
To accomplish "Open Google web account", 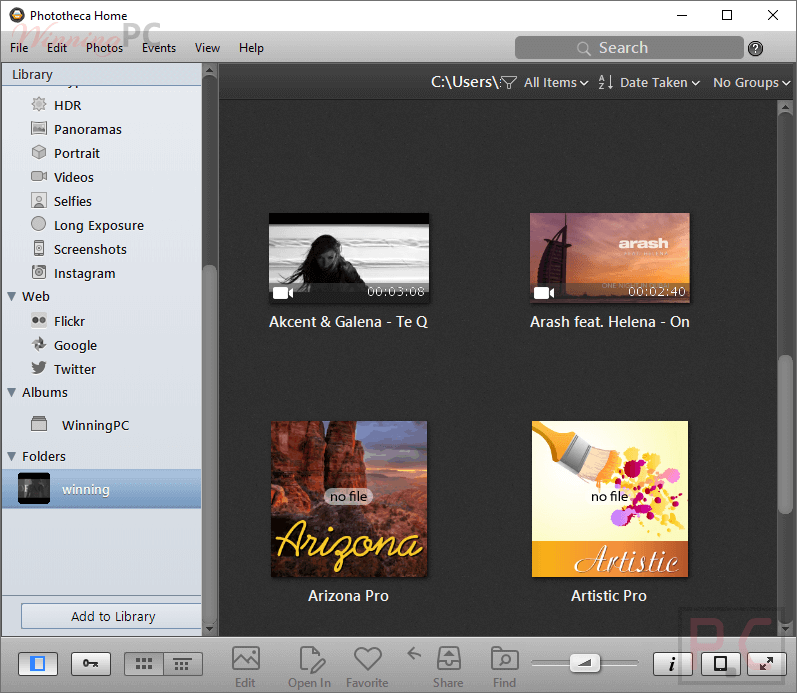I will (75, 345).
